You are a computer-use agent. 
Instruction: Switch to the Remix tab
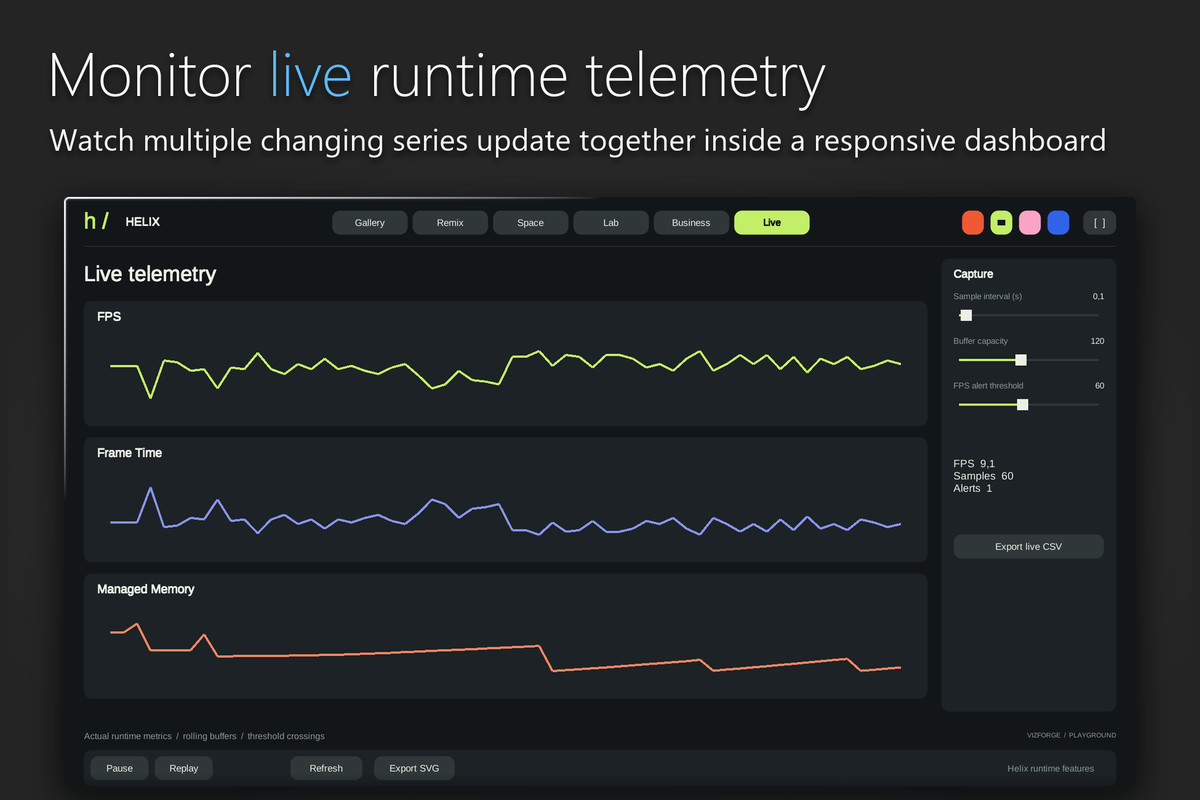450,223
